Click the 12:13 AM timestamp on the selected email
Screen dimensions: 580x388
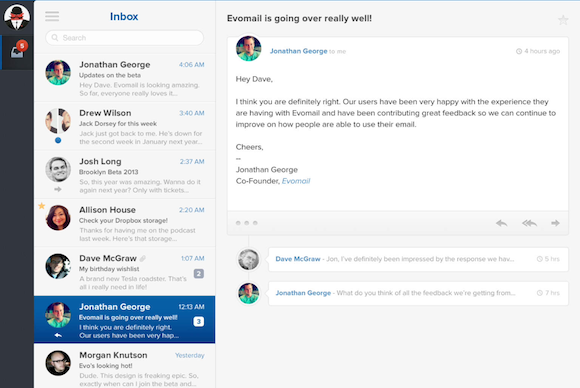(191, 307)
